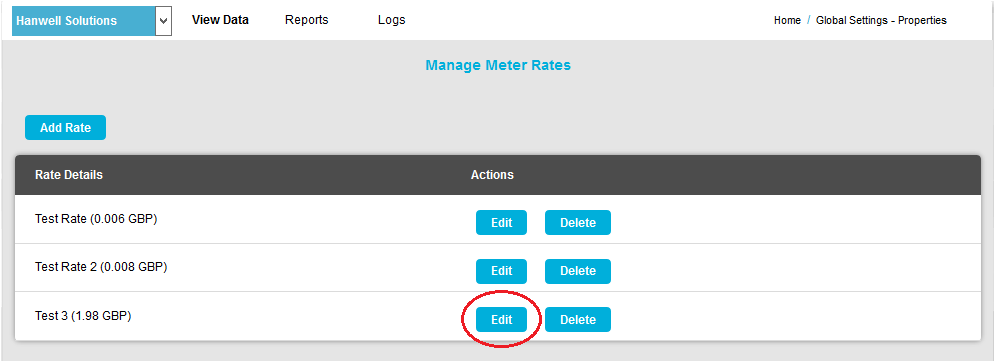Open the Logs menu
996x361 pixels.
391,20
